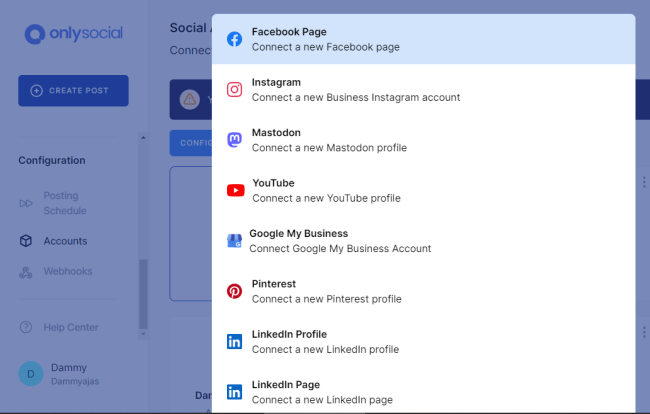Select LinkedIn Profile option
The width and height of the screenshot is (650, 414).
(423, 341)
